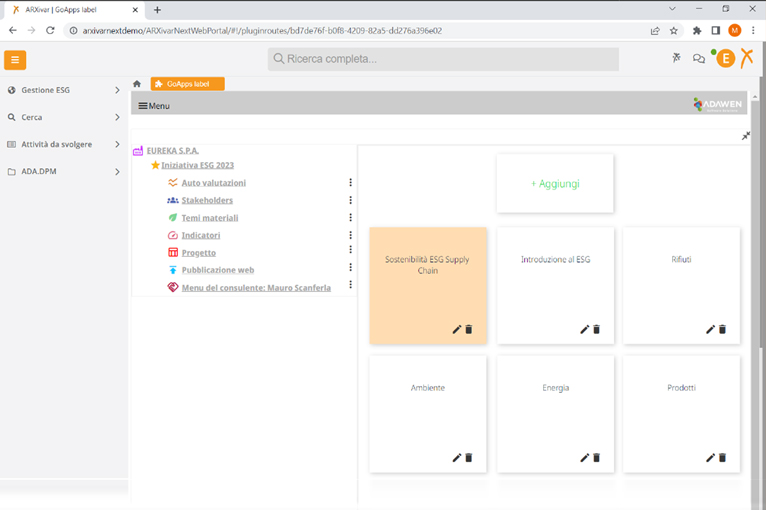The image size is (766, 510).
Task: Expand the Gestione ESG sidebar section
Action: pos(64,90)
